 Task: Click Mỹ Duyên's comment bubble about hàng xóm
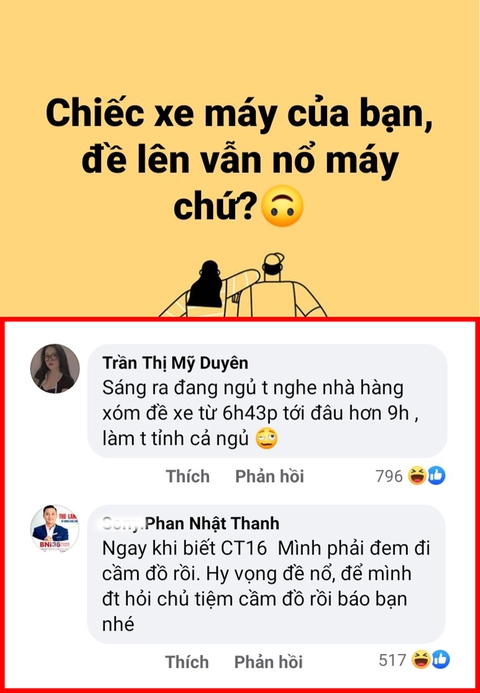point(267,400)
